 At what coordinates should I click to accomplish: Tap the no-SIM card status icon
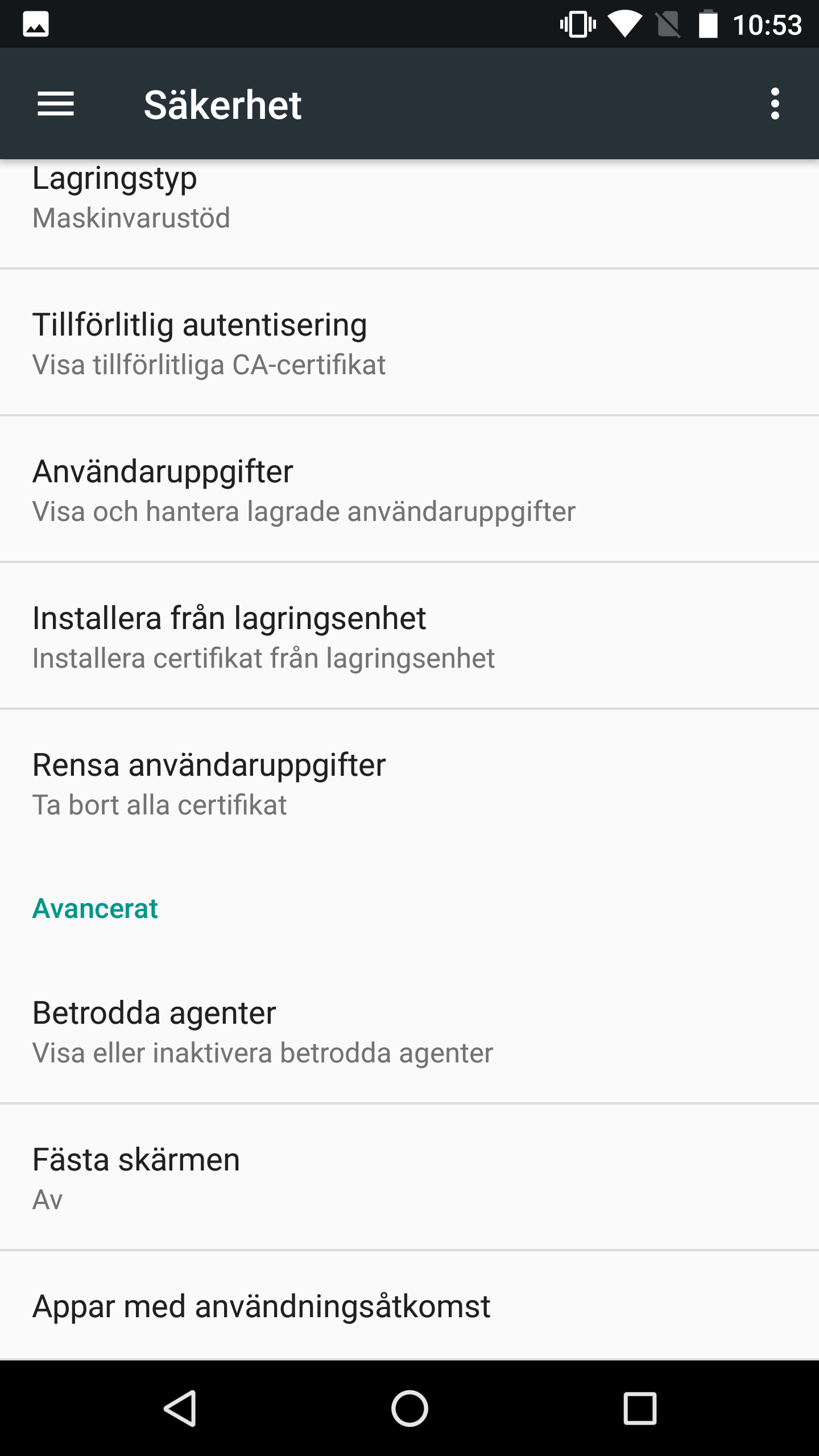point(668,24)
